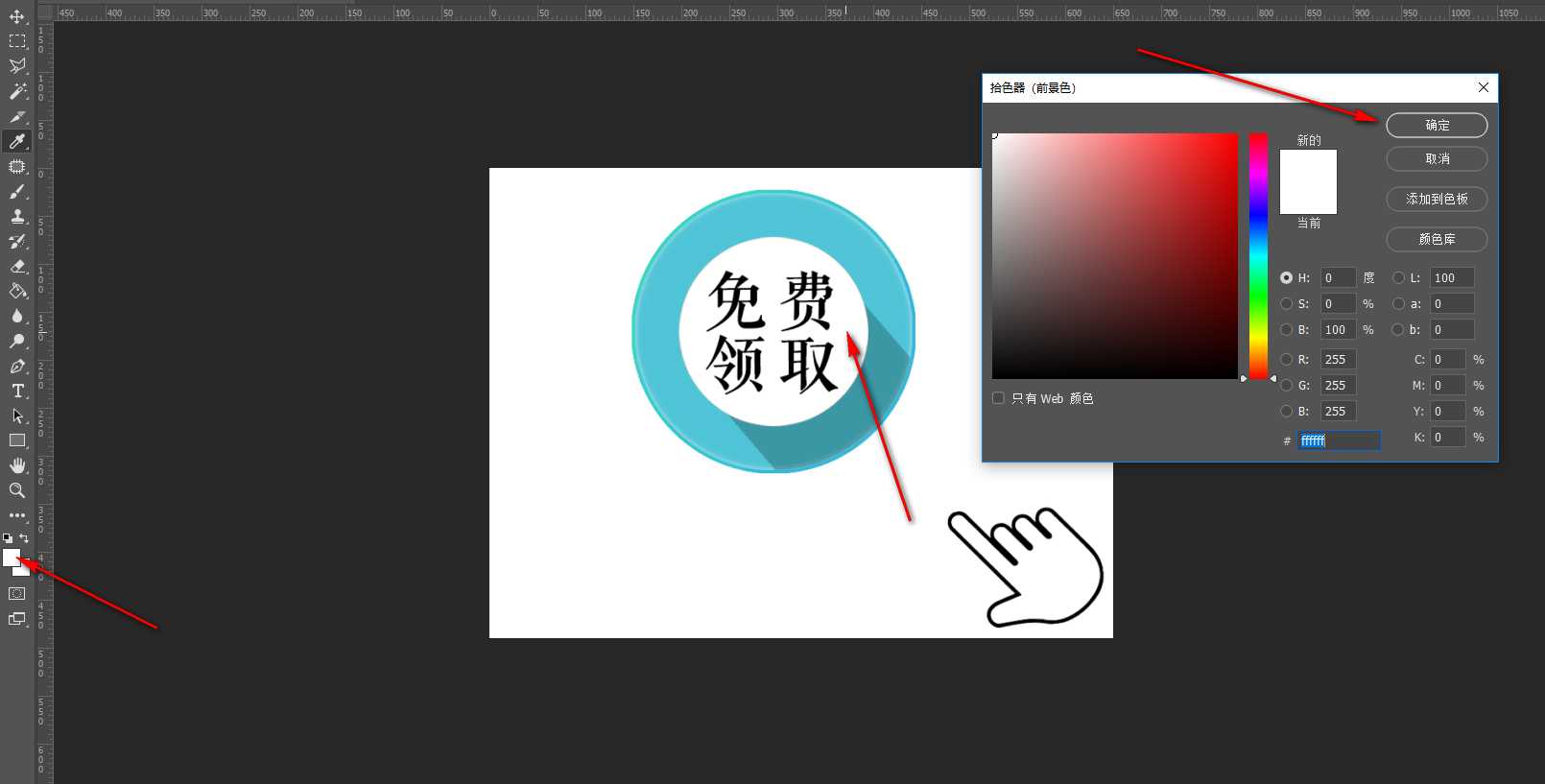Screen dimensions: 1545x784
Task: Click the R value input field
Action: coord(1338,359)
